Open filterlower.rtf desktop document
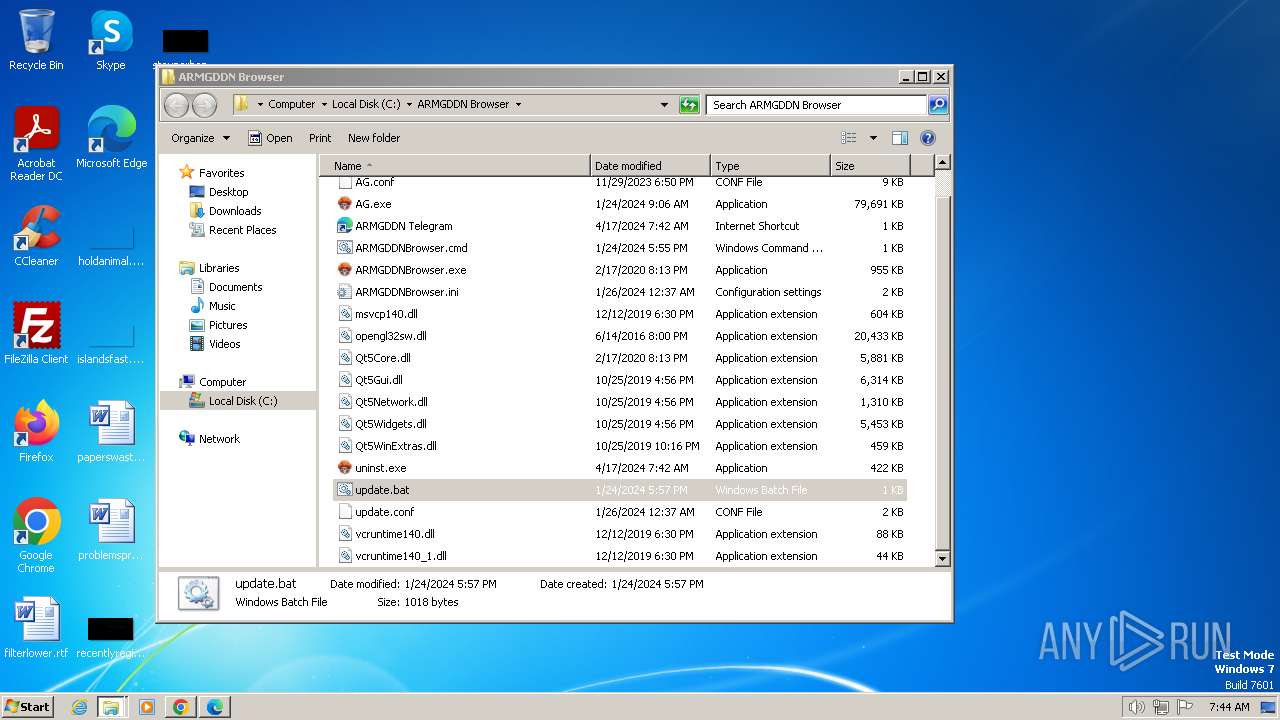1280x720 pixels. (x=36, y=628)
